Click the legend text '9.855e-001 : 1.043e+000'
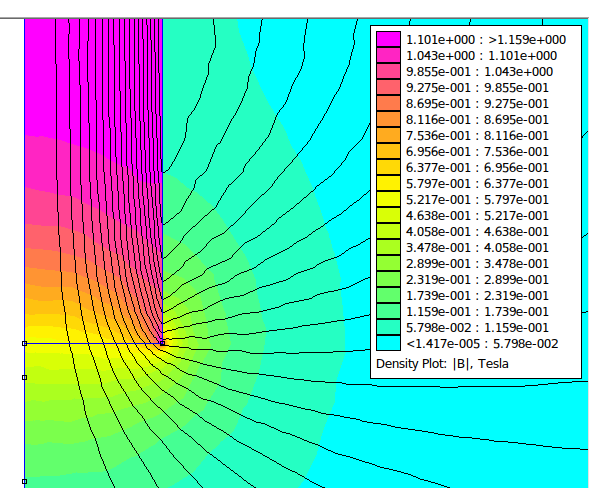Screen dimensions: 590x488 click(479, 71)
